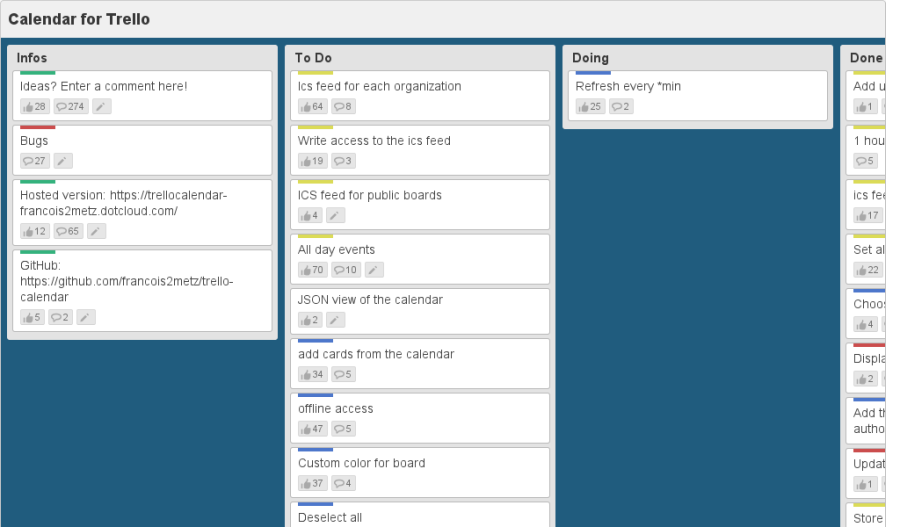Click the 34 votes badge on add cards card
Viewport: 900px width, 527px height.
(x=312, y=375)
